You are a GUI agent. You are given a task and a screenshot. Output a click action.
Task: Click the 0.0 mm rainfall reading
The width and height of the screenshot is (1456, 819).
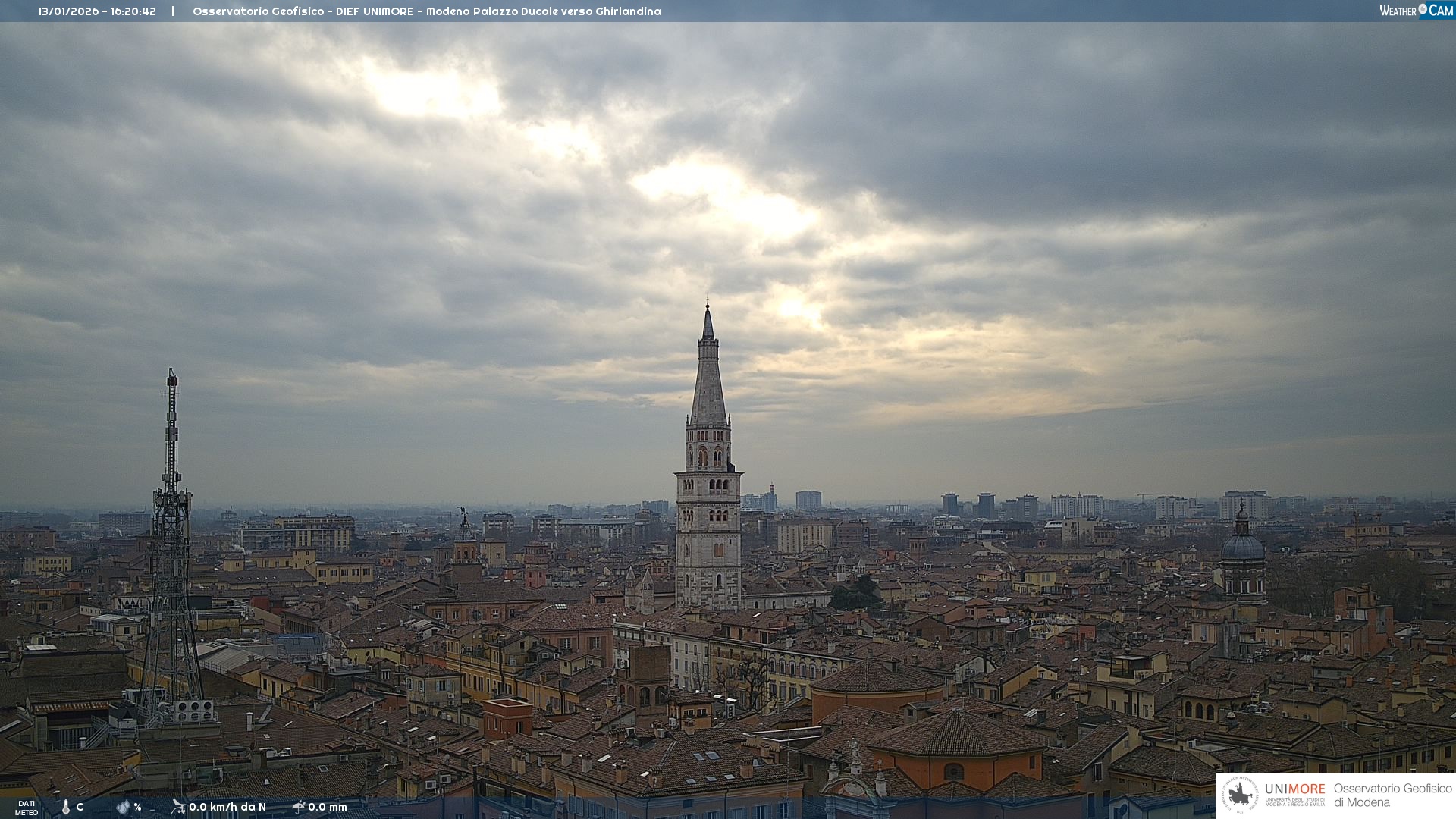pyautogui.click(x=328, y=807)
